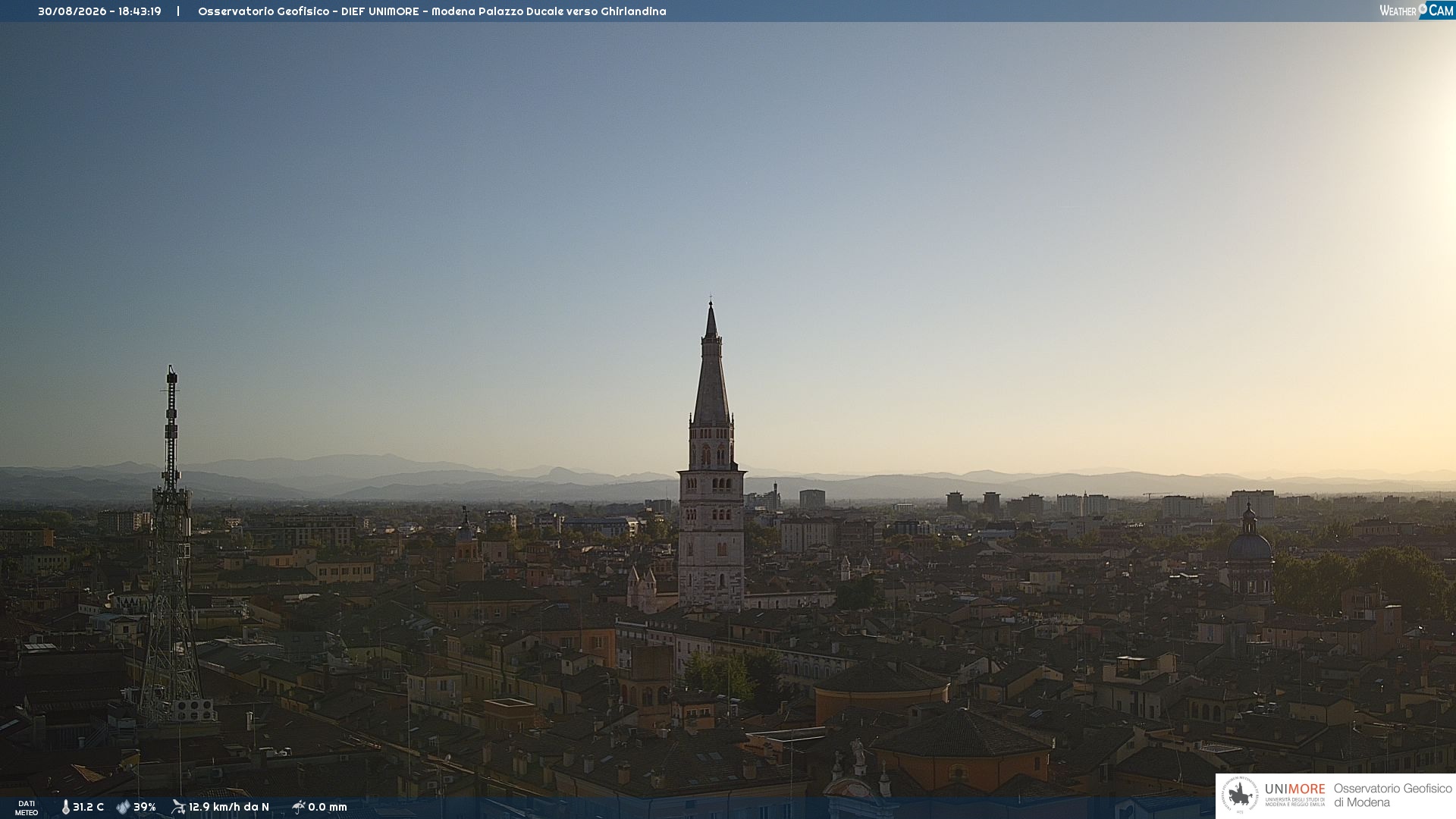
Task: Click the humidity water droplets icon
Action: click(123, 808)
